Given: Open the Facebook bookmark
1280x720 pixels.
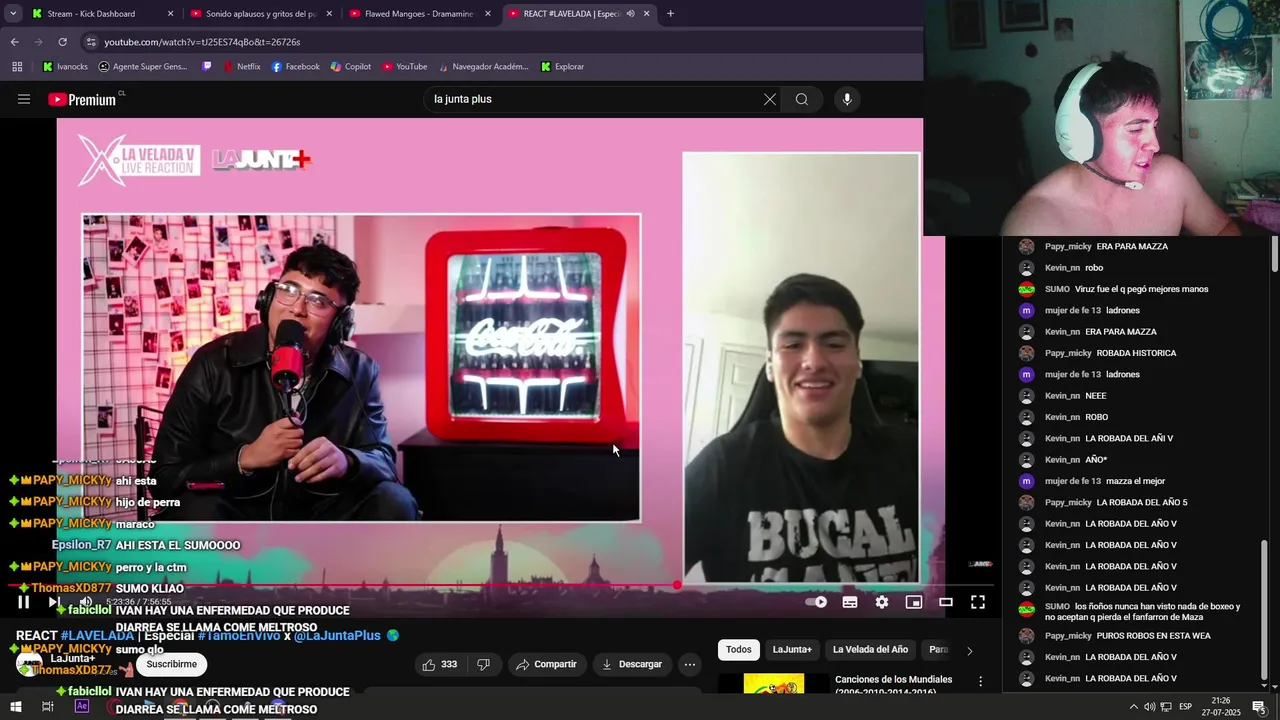Looking at the screenshot, I should 295,67.
